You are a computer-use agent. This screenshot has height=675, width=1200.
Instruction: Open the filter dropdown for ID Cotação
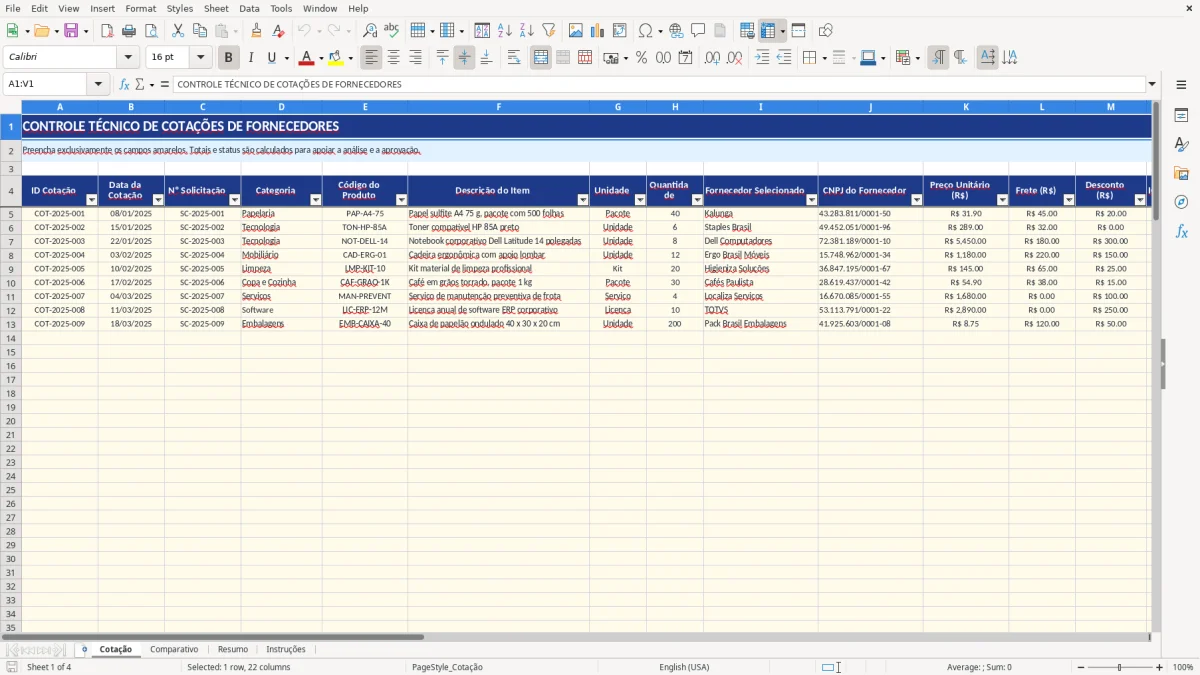[x=91, y=200]
